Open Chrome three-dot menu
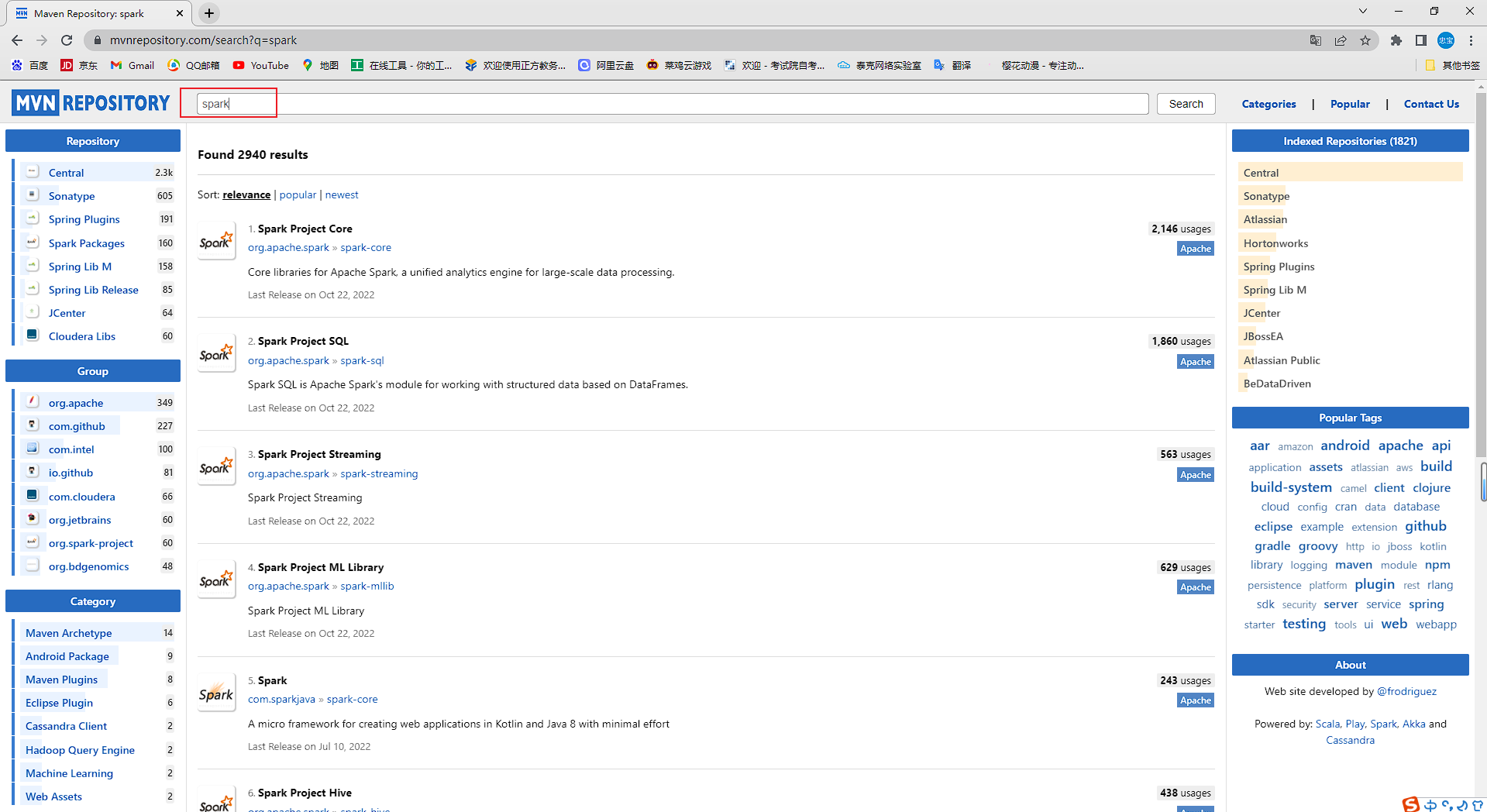Viewport: 1487px width, 812px height. click(1471, 40)
